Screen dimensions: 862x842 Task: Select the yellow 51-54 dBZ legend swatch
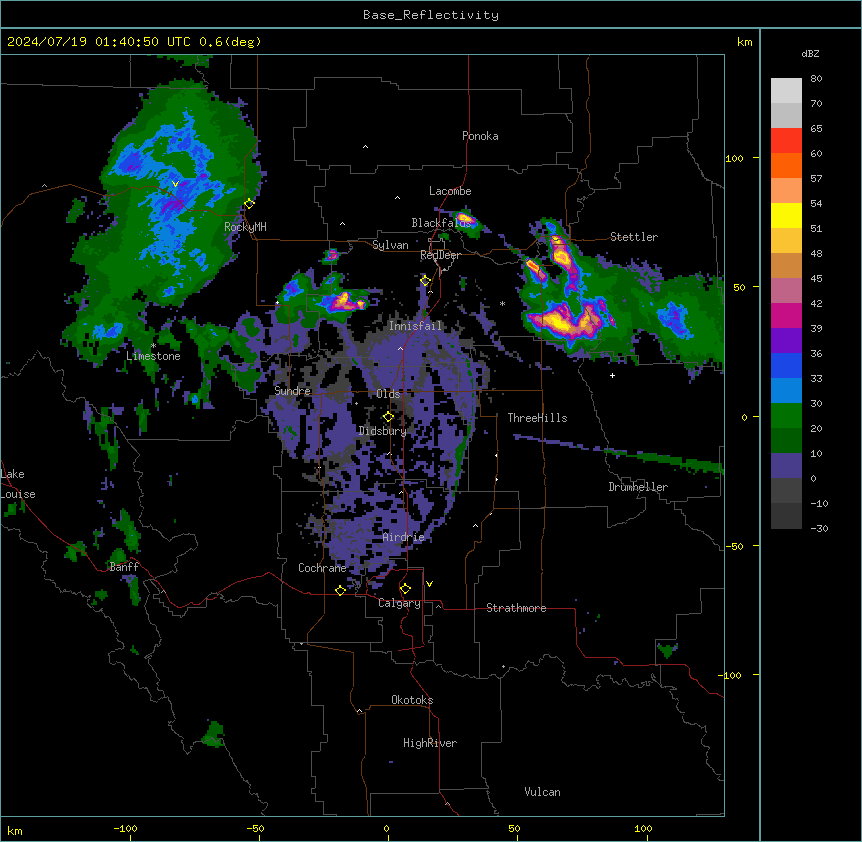click(x=786, y=216)
